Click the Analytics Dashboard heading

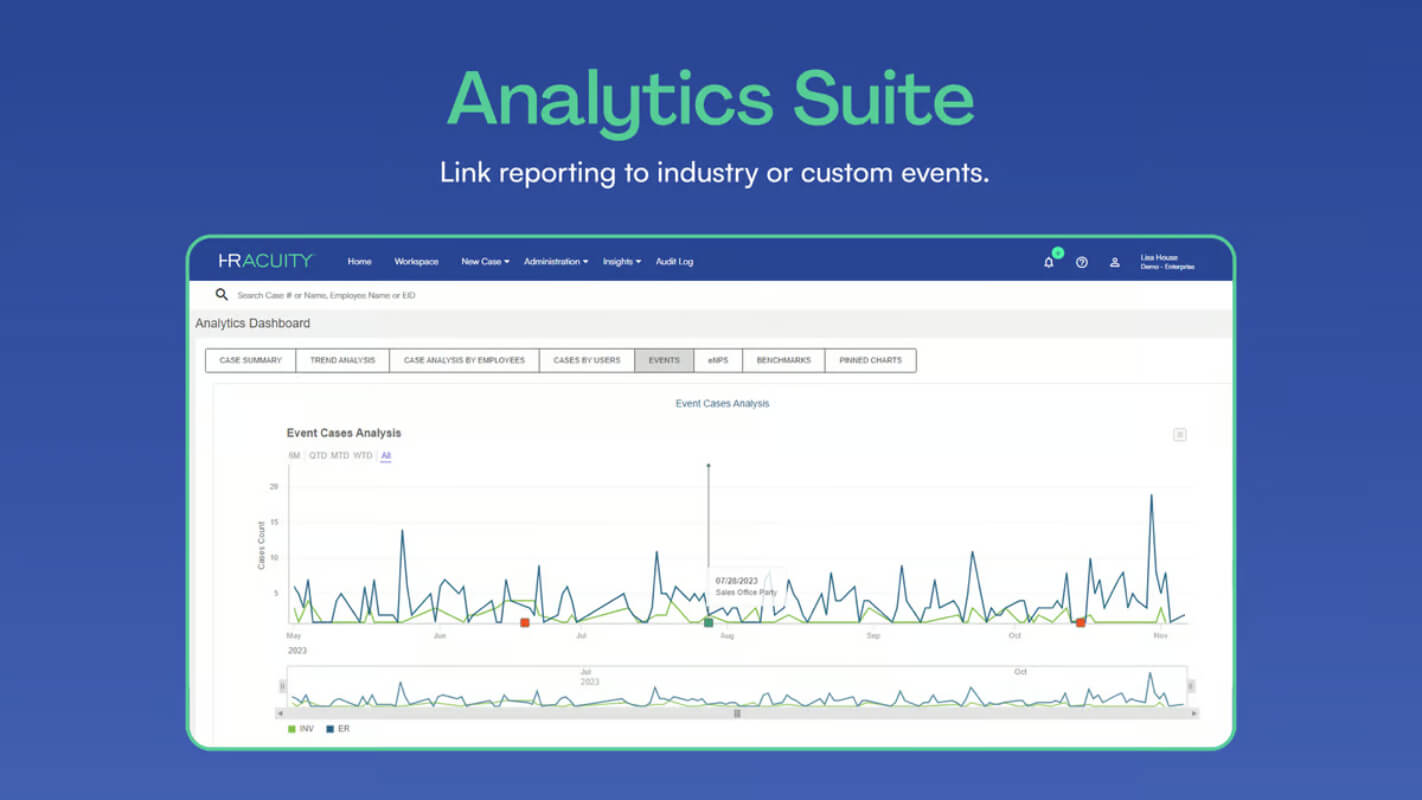[x=253, y=323]
